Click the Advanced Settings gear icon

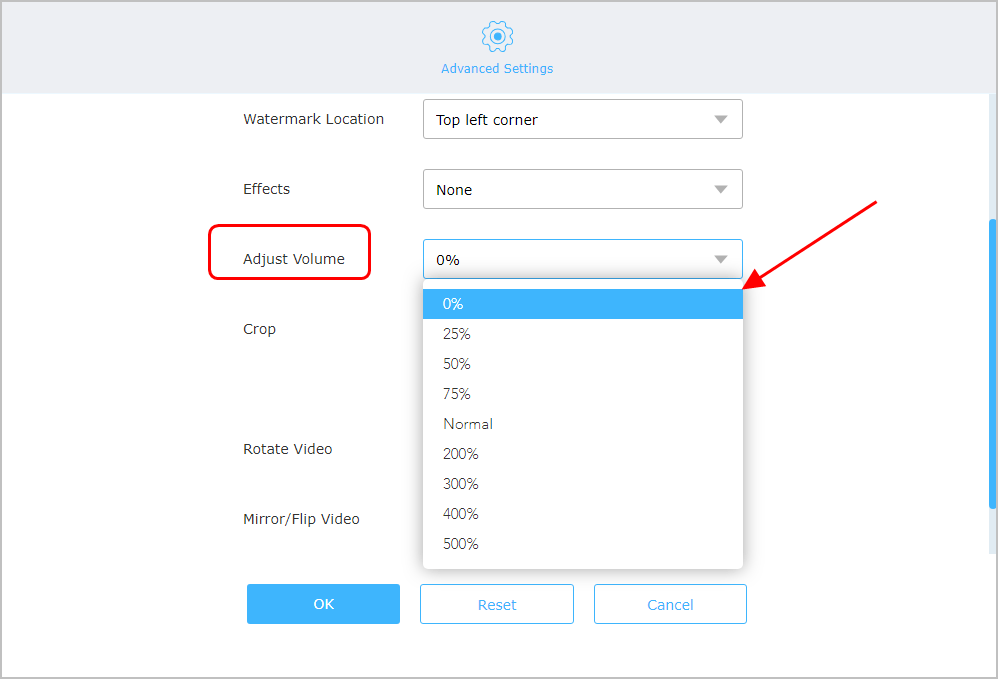click(497, 36)
